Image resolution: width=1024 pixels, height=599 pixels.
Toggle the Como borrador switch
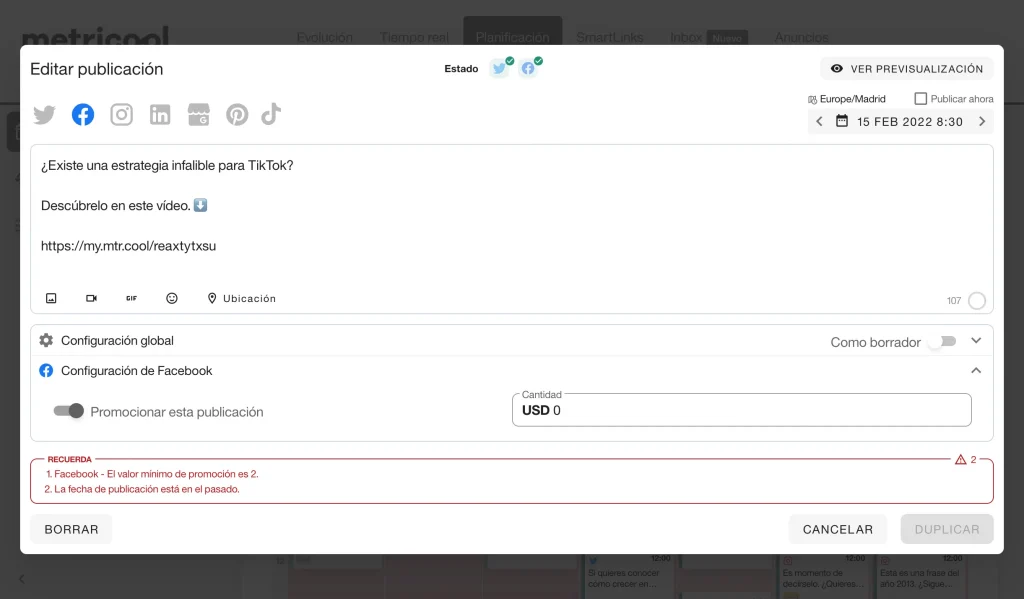(941, 341)
